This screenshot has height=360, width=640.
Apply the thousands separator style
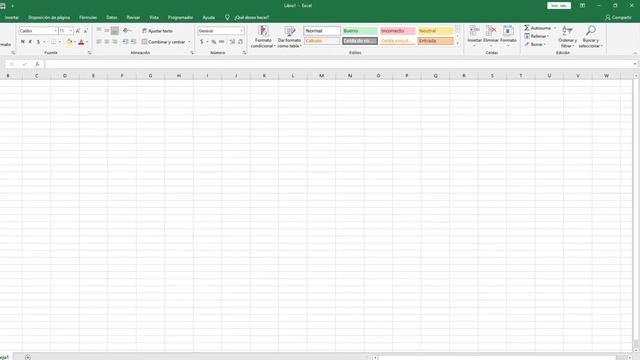(x=222, y=42)
